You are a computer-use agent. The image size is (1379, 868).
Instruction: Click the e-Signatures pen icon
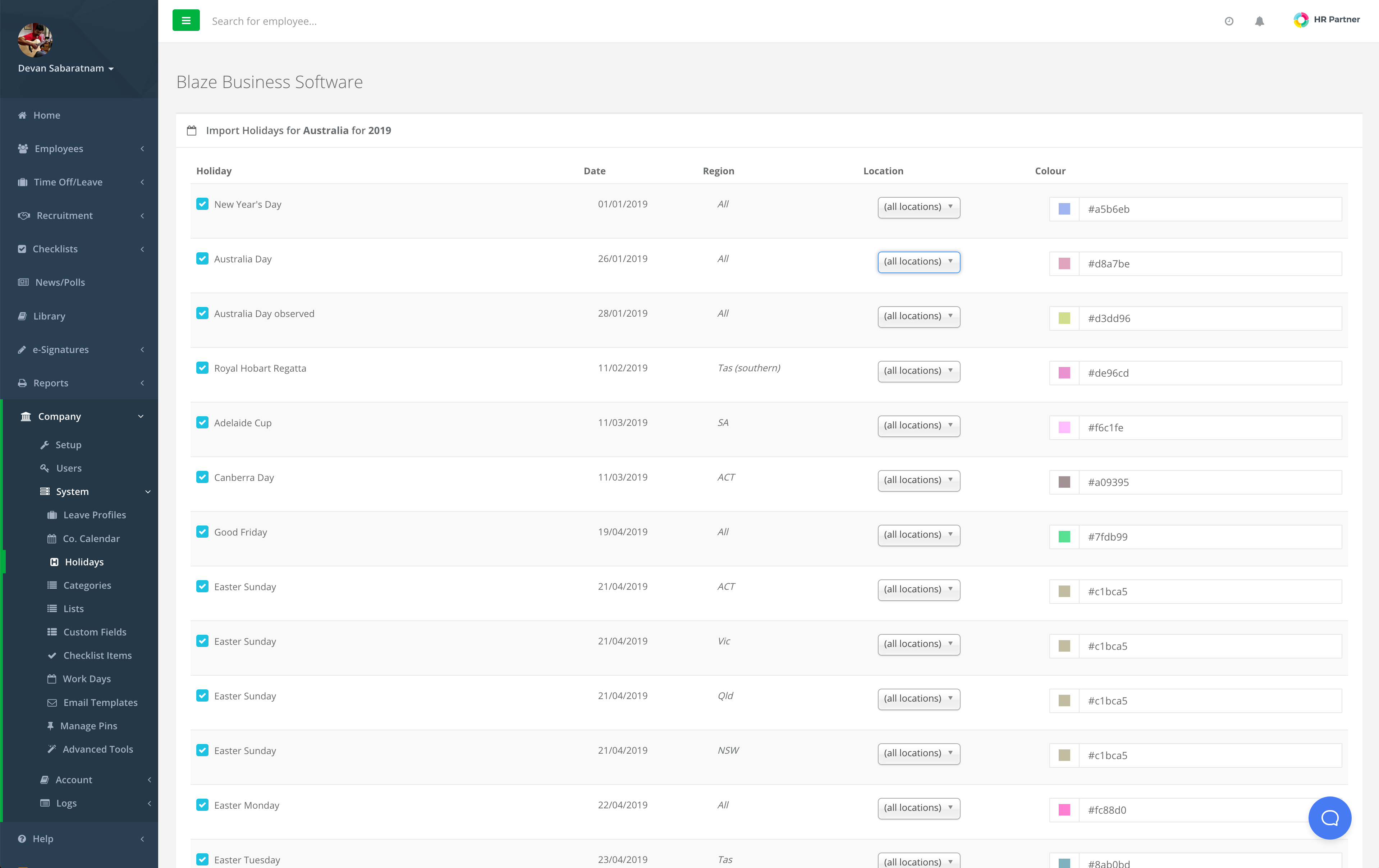point(22,349)
